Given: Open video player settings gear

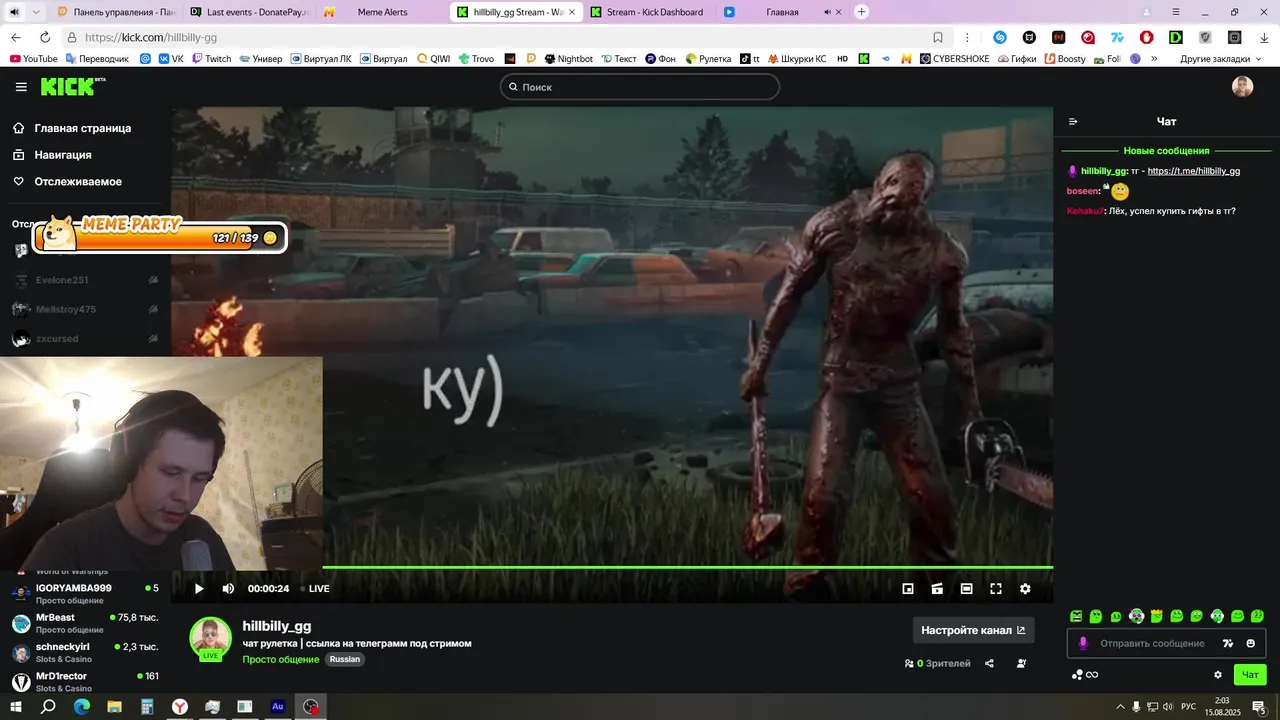Looking at the screenshot, I should 1025,589.
